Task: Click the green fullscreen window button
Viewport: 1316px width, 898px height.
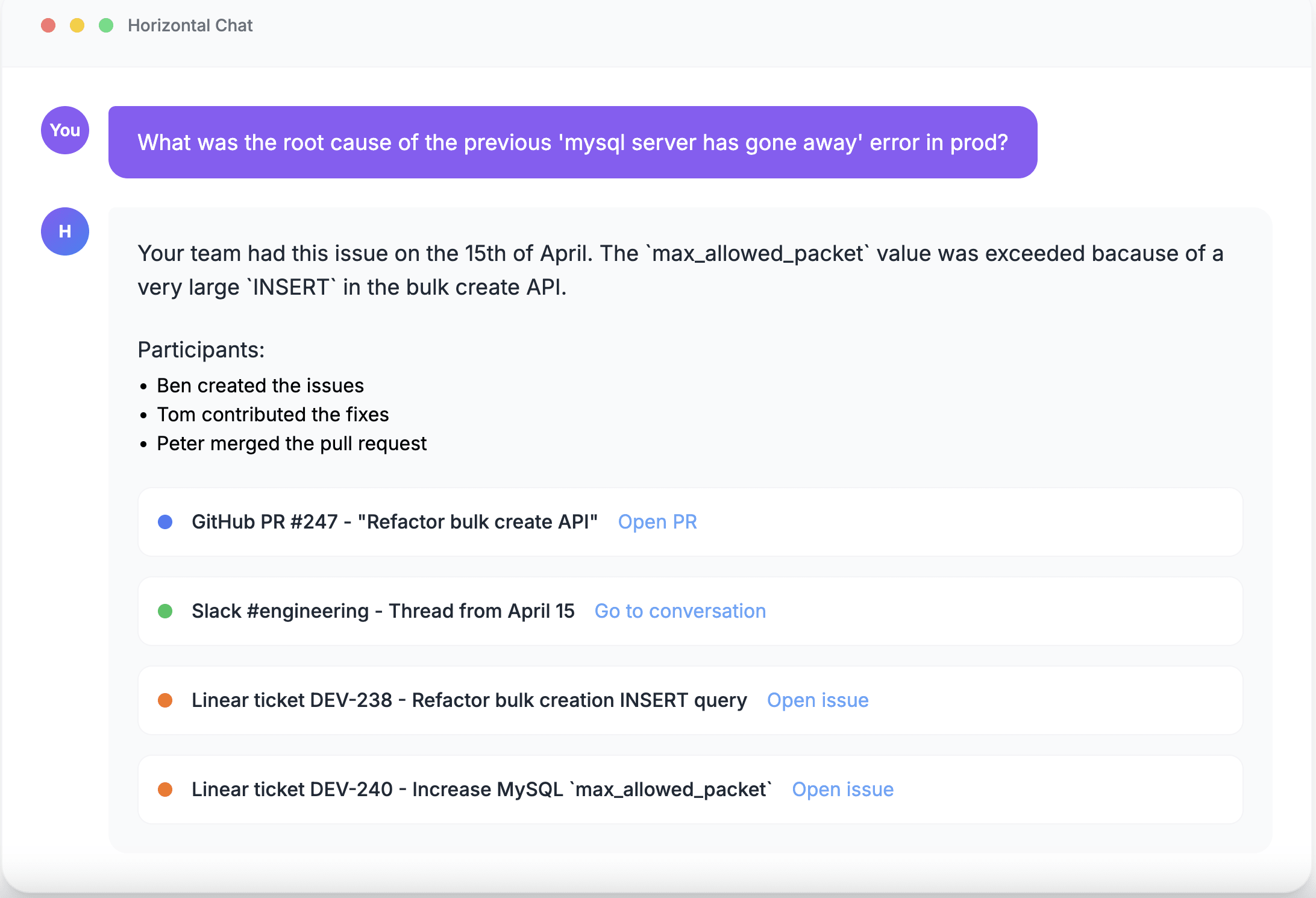Action: (x=106, y=25)
